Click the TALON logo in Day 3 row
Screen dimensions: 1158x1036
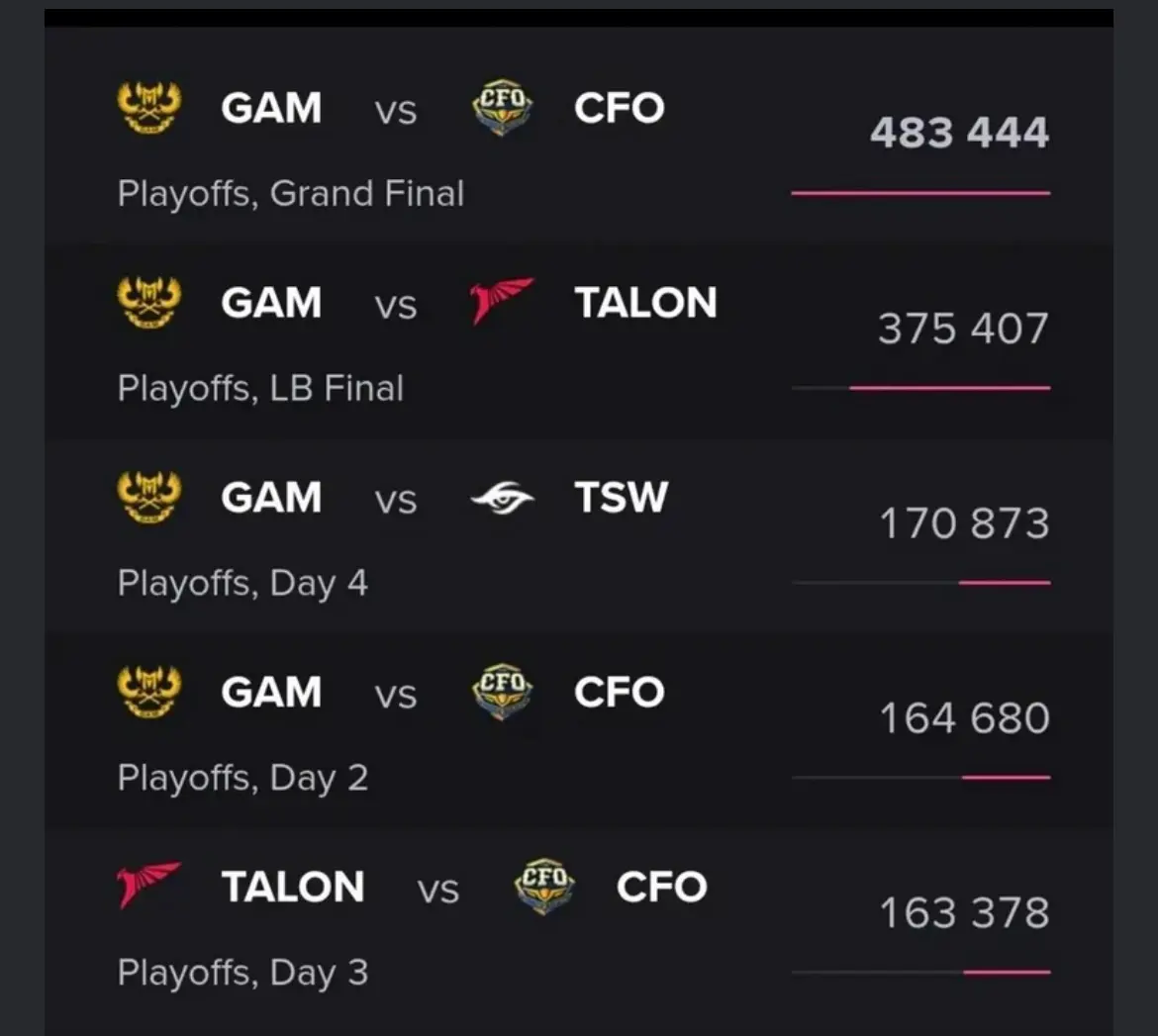click(x=149, y=885)
